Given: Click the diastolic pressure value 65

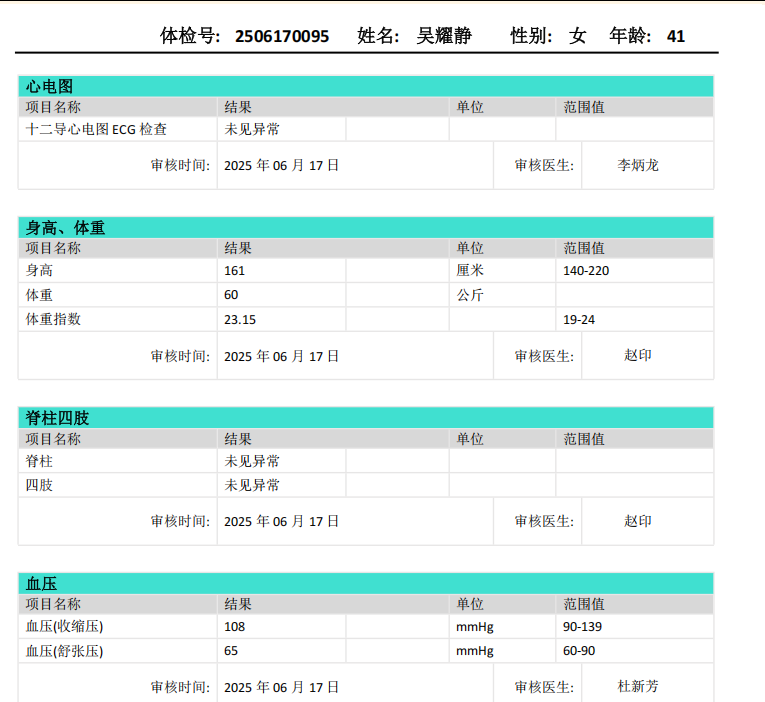Looking at the screenshot, I should tap(232, 651).
